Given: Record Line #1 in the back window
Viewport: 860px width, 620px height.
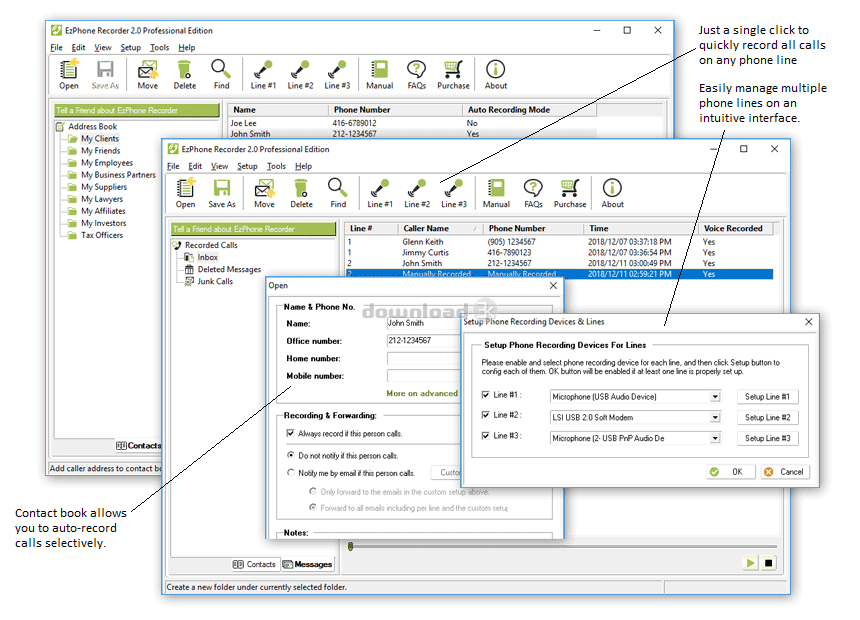Looking at the screenshot, I should (x=263, y=75).
